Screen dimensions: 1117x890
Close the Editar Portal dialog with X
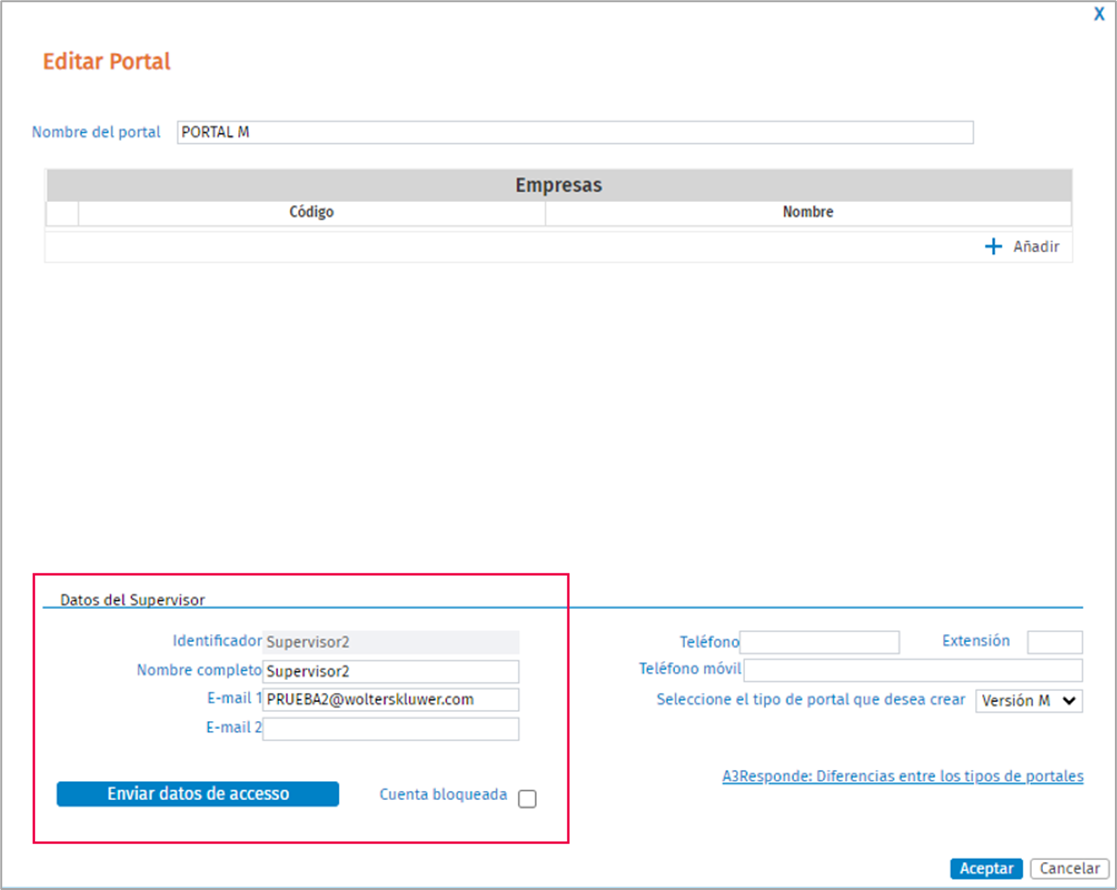click(x=1099, y=14)
